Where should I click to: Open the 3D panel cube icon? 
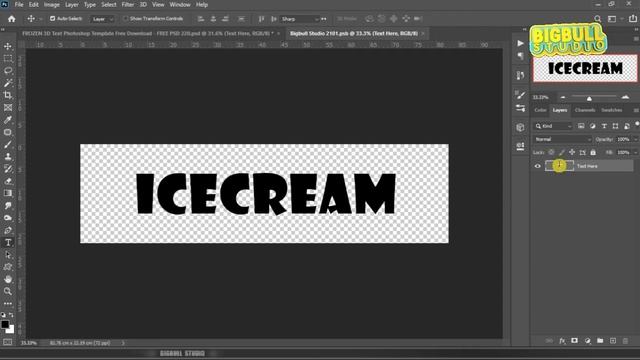(520, 127)
